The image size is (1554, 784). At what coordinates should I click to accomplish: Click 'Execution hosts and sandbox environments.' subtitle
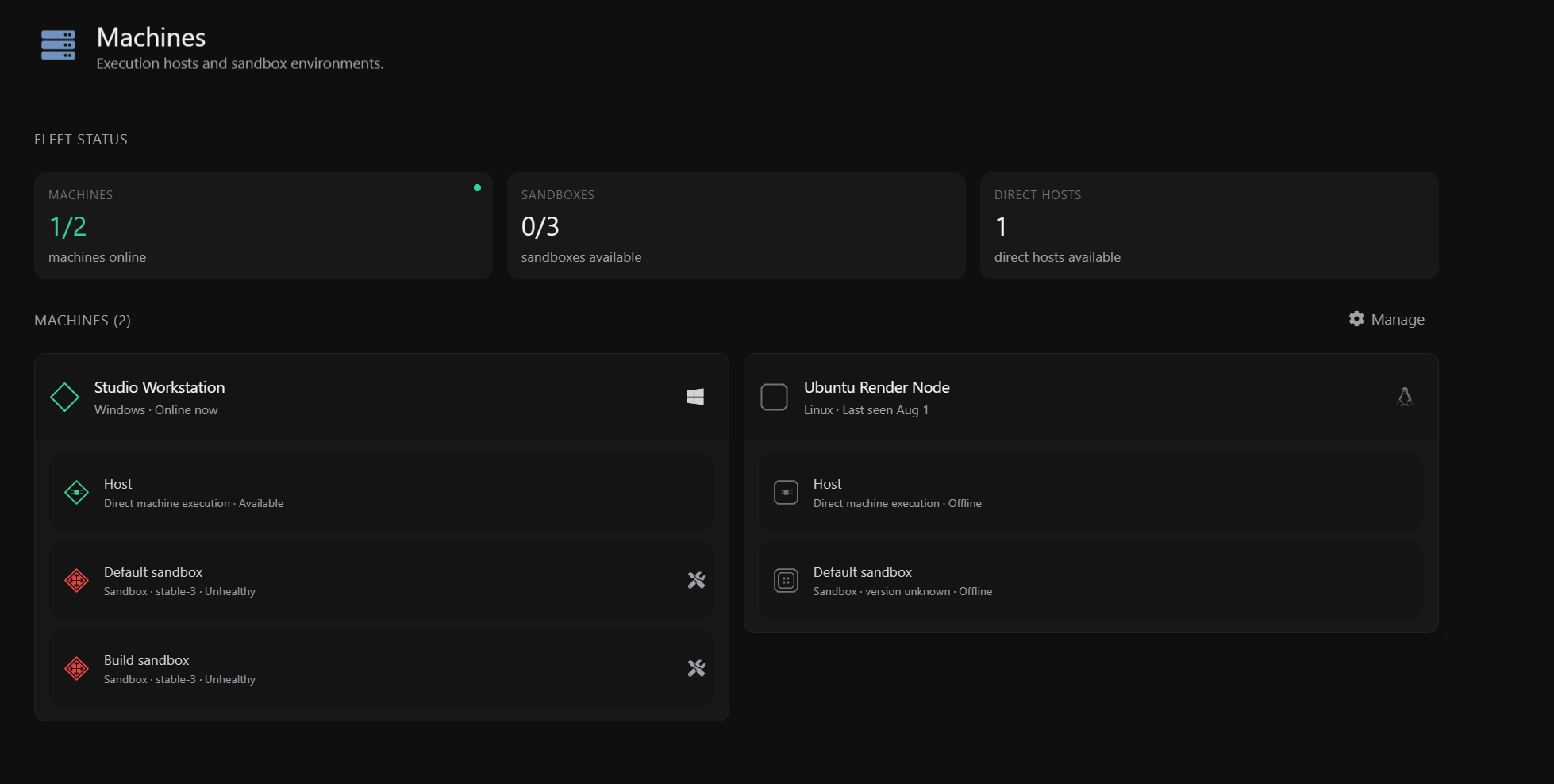tap(240, 63)
